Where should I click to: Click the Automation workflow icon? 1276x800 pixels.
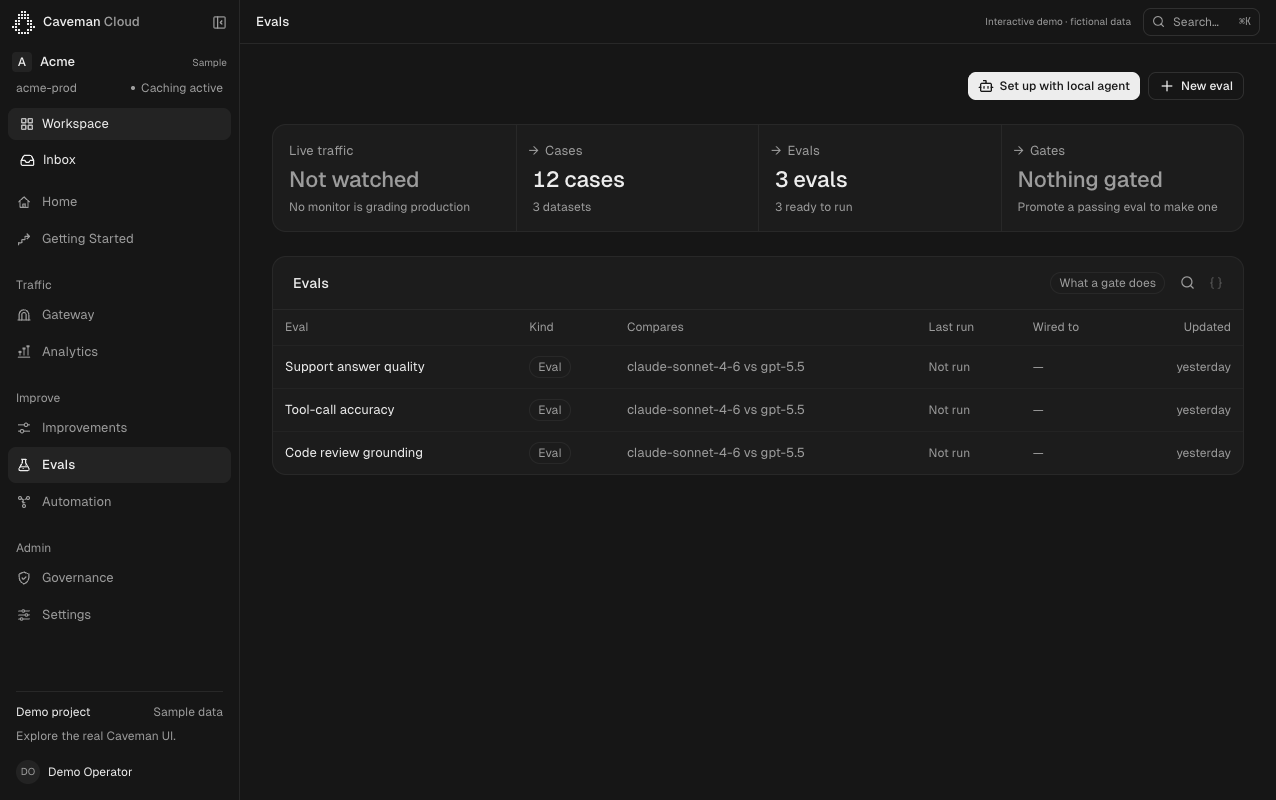coord(24,502)
